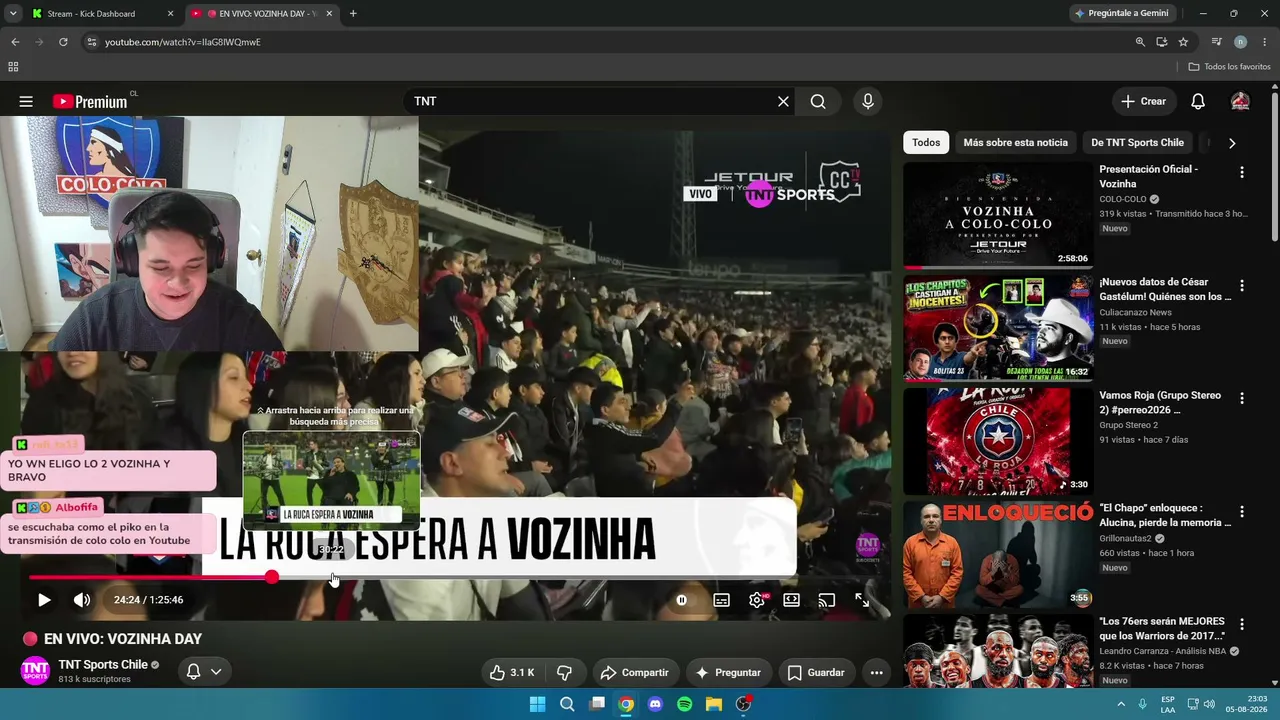This screenshot has width=1280, height=720.
Task: Show more filter chips arrow
Action: coord(1232,142)
